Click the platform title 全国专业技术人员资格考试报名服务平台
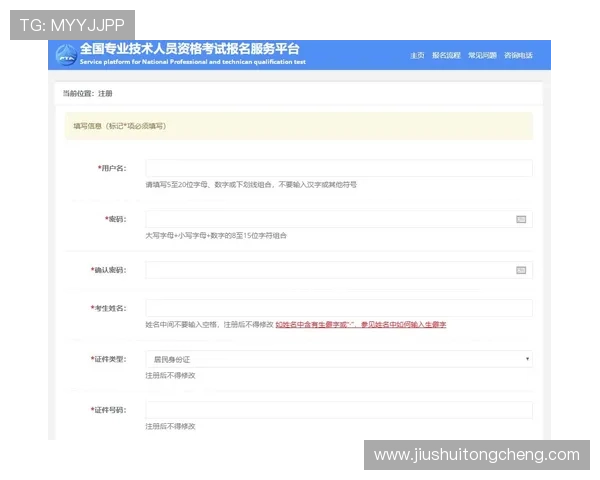600x480 pixels. (190, 49)
